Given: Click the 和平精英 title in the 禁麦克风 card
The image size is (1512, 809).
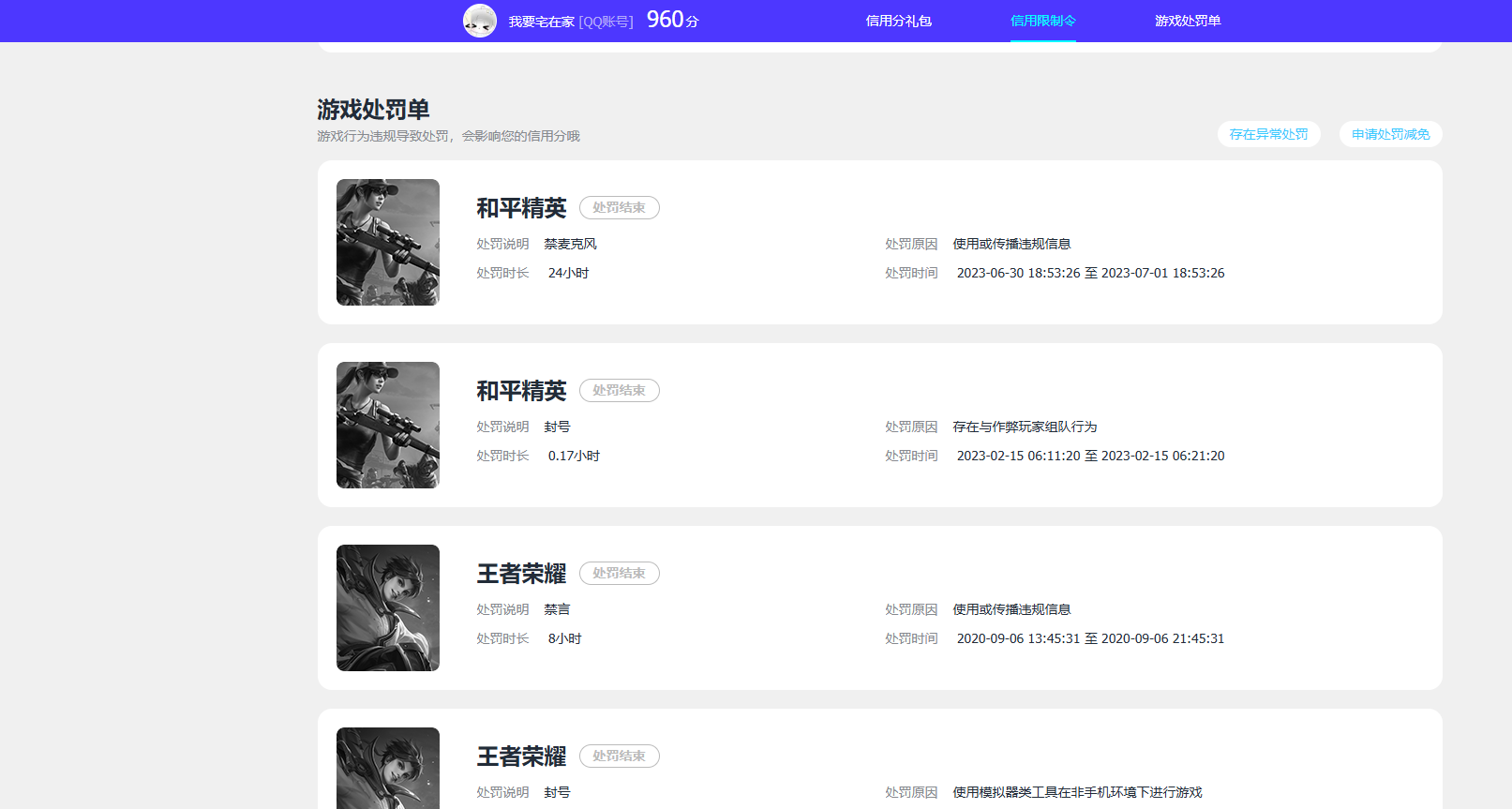Looking at the screenshot, I should [x=522, y=208].
